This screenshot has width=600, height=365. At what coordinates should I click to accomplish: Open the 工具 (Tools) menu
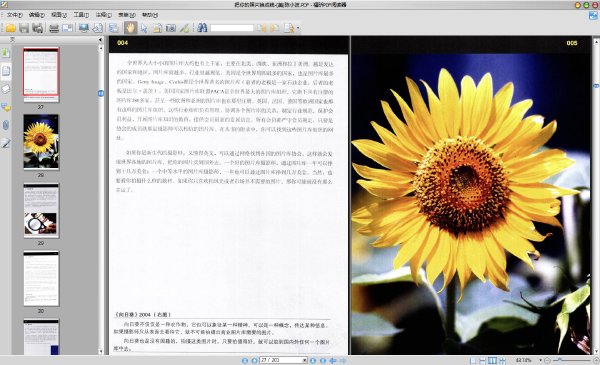click(x=81, y=15)
